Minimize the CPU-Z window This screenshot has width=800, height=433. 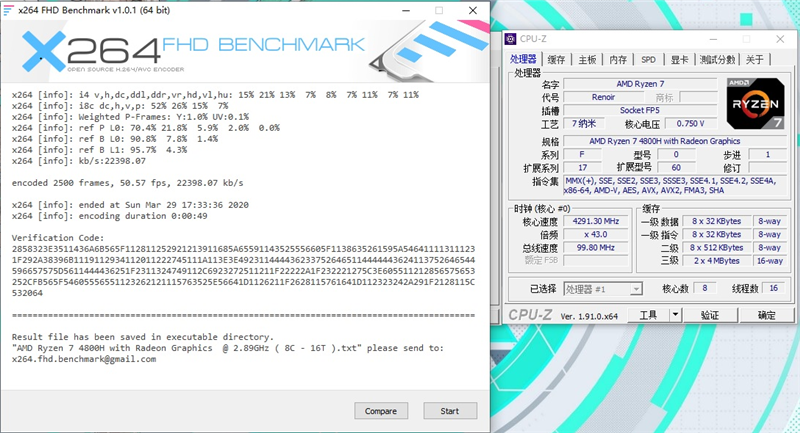coord(713,39)
